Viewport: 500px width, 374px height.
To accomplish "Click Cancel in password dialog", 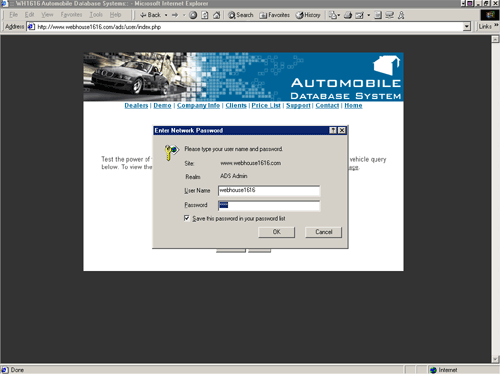I will click(323, 232).
